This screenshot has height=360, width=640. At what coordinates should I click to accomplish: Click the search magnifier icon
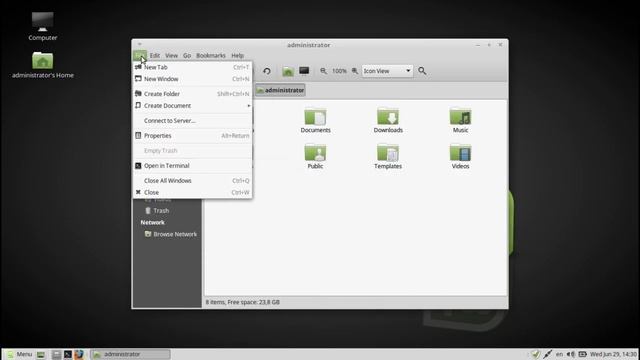tap(422, 71)
